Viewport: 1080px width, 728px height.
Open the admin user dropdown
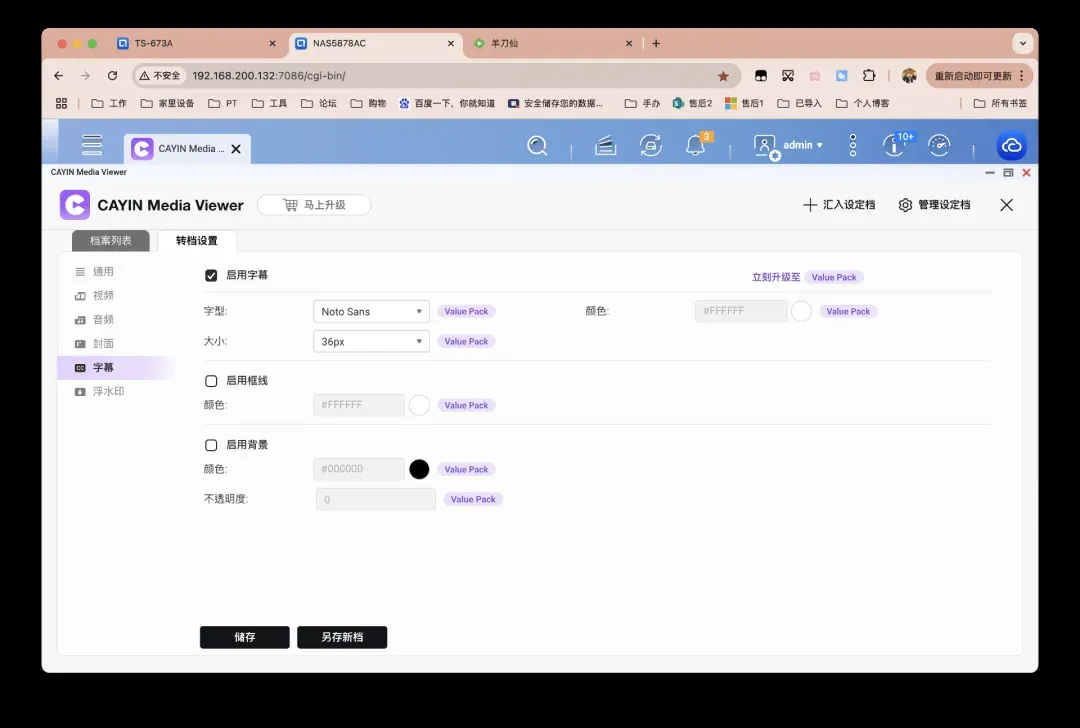point(790,146)
